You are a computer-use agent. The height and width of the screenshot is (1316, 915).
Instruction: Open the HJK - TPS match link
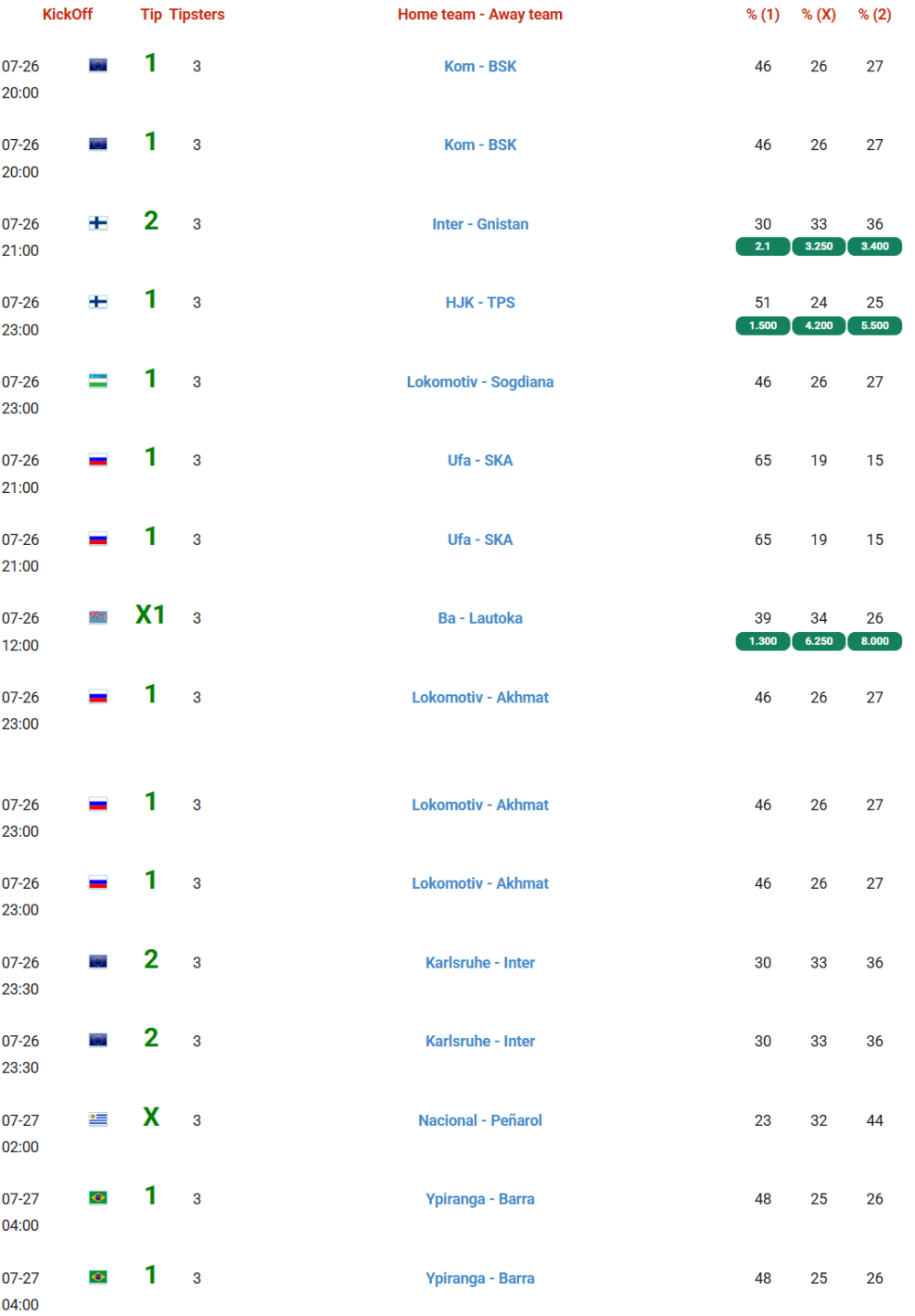pyautogui.click(x=480, y=303)
